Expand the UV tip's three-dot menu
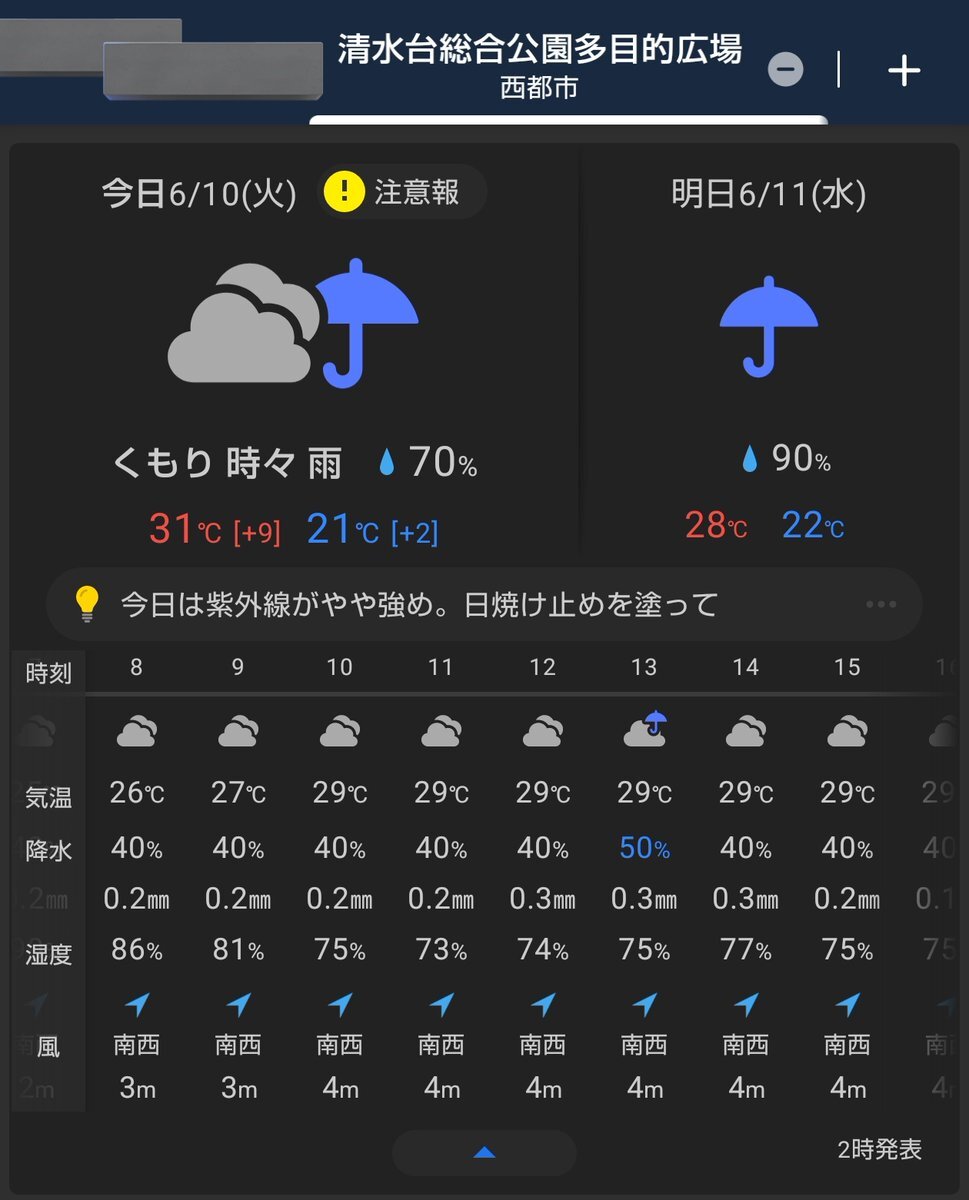Image resolution: width=969 pixels, height=1200 pixels. [880, 604]
